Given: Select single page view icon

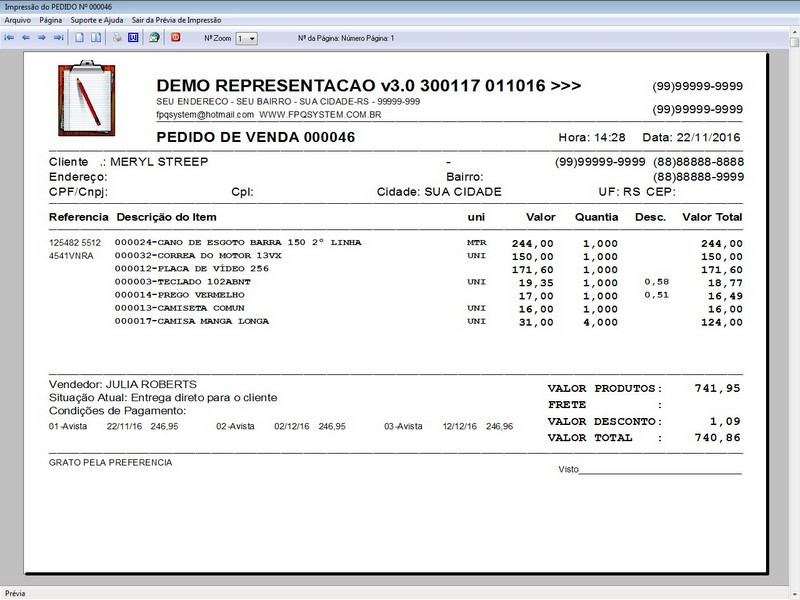Looking at the screenshot, I should point(80,38).
